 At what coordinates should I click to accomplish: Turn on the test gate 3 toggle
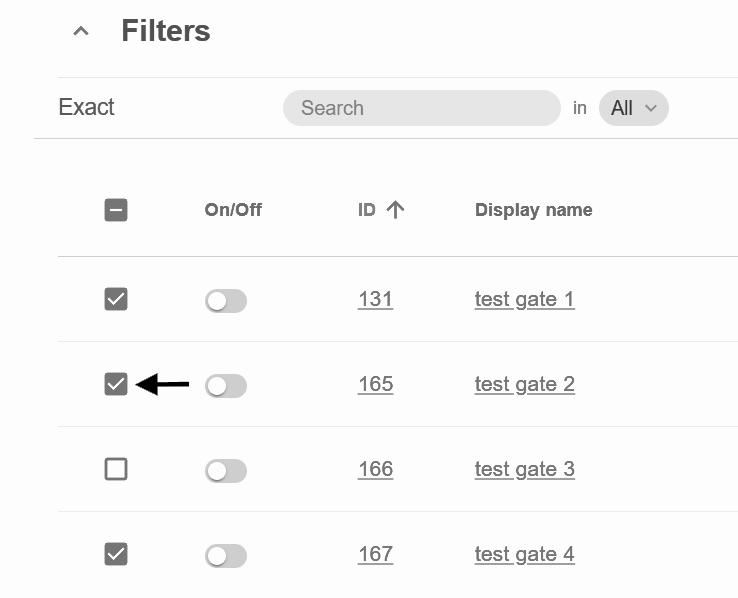[x=226, y=471]
